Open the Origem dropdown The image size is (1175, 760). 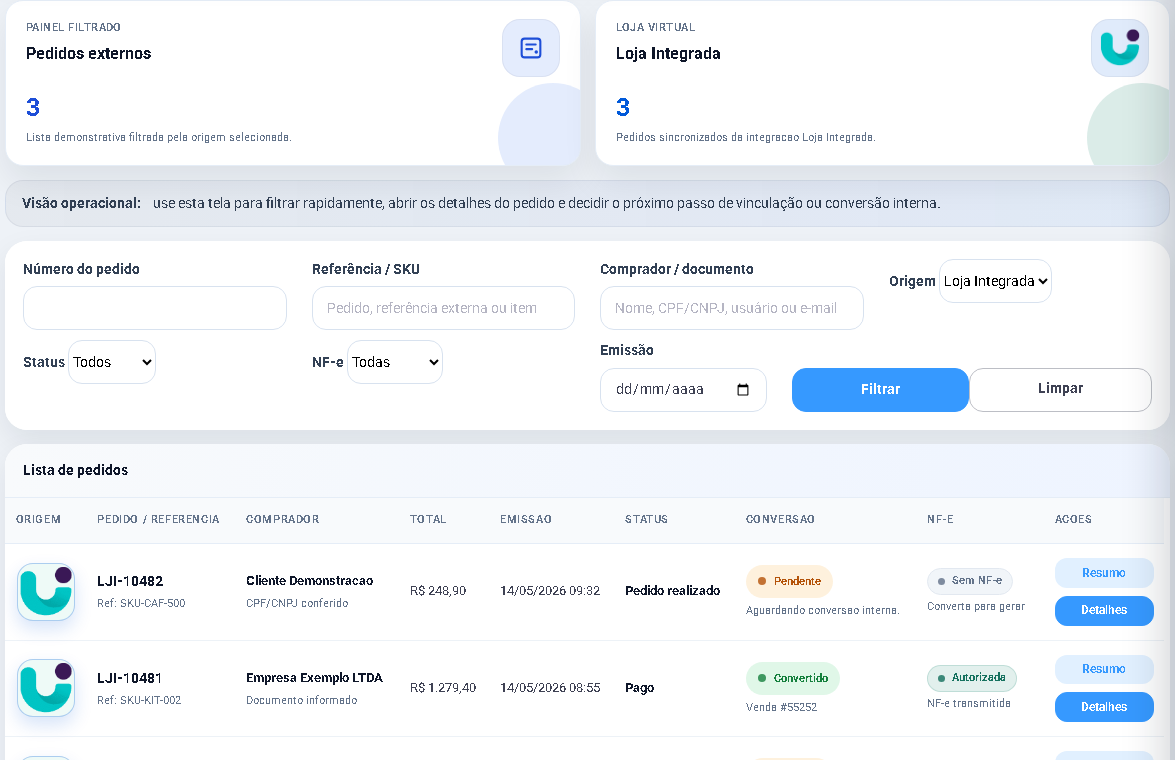[995, 281]
